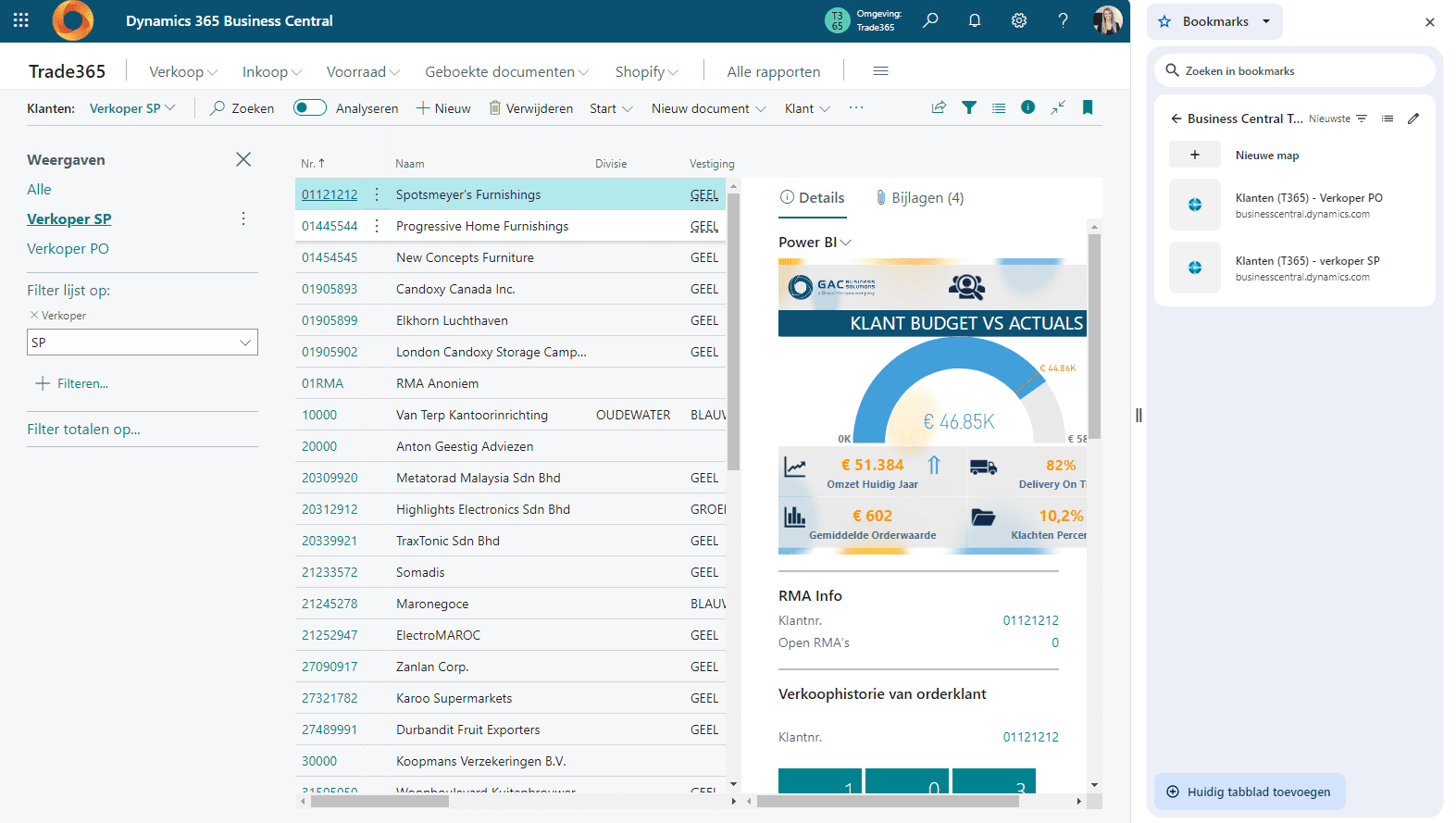Open the Verkoper filter combo box showing SP

(143, 343)
